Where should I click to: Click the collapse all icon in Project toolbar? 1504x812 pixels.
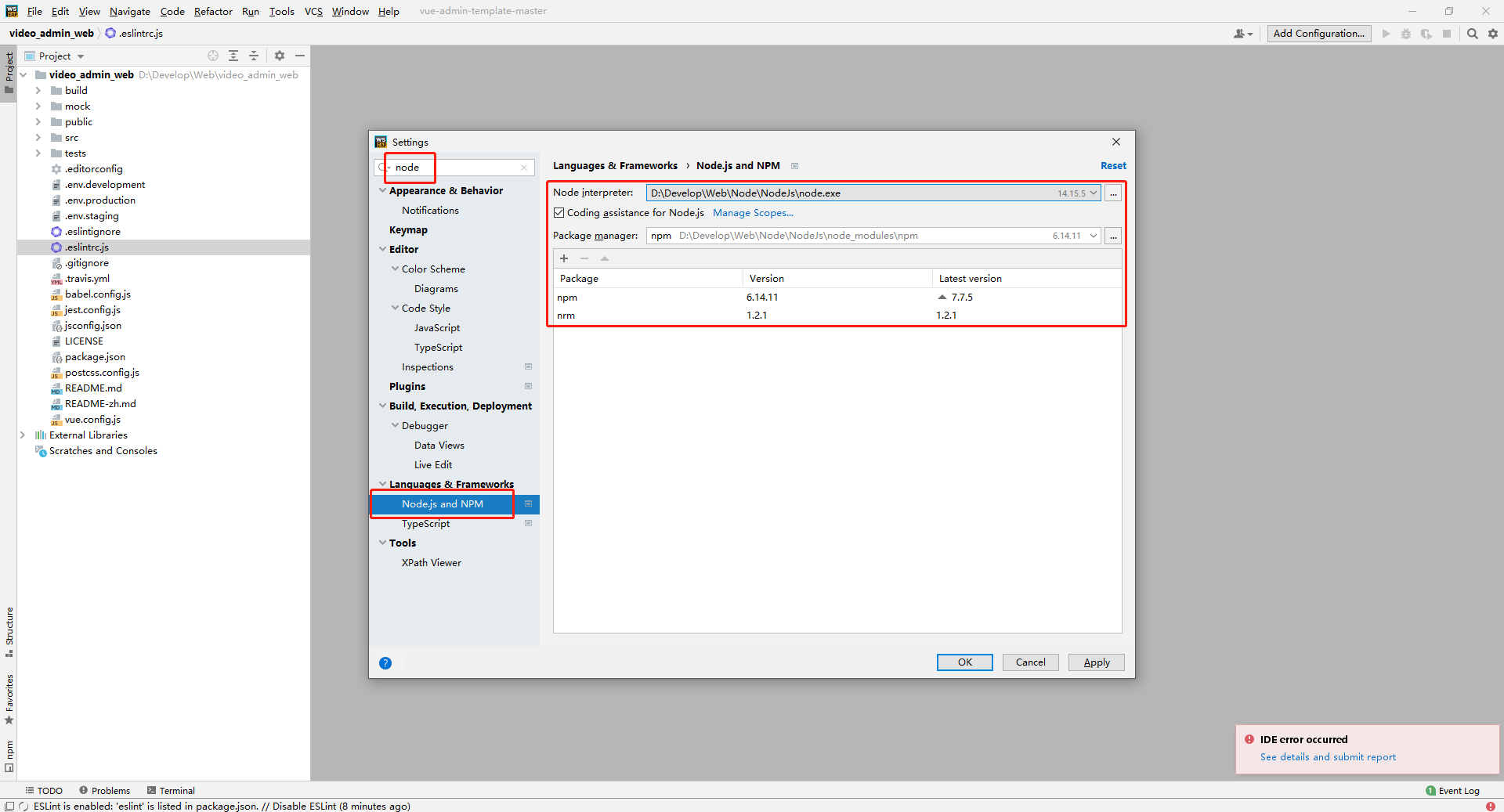(x=254, y=56)
